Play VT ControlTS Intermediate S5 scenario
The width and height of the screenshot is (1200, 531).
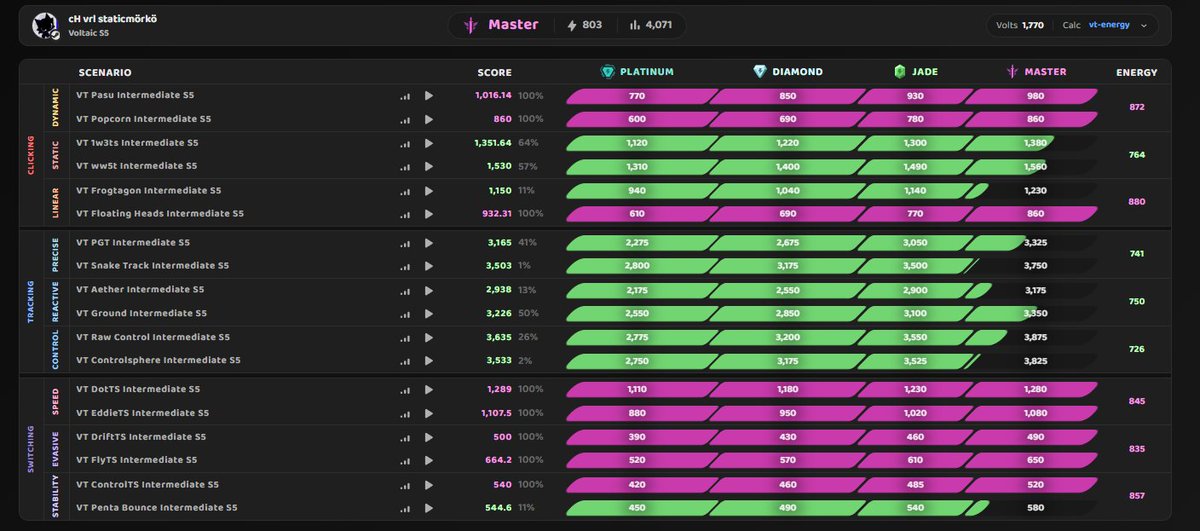point(429,484)
